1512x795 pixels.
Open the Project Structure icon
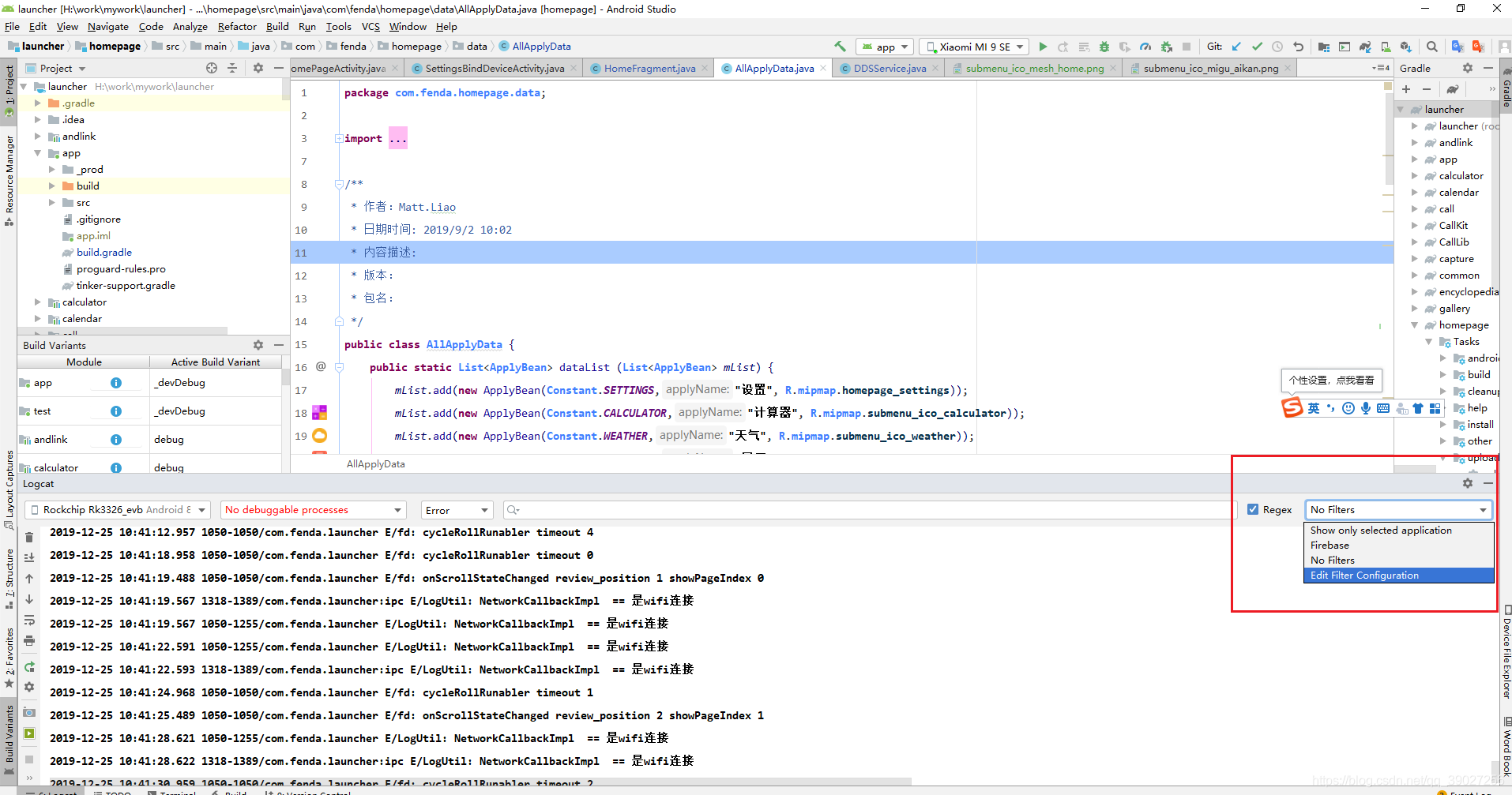click(1324, 47)
